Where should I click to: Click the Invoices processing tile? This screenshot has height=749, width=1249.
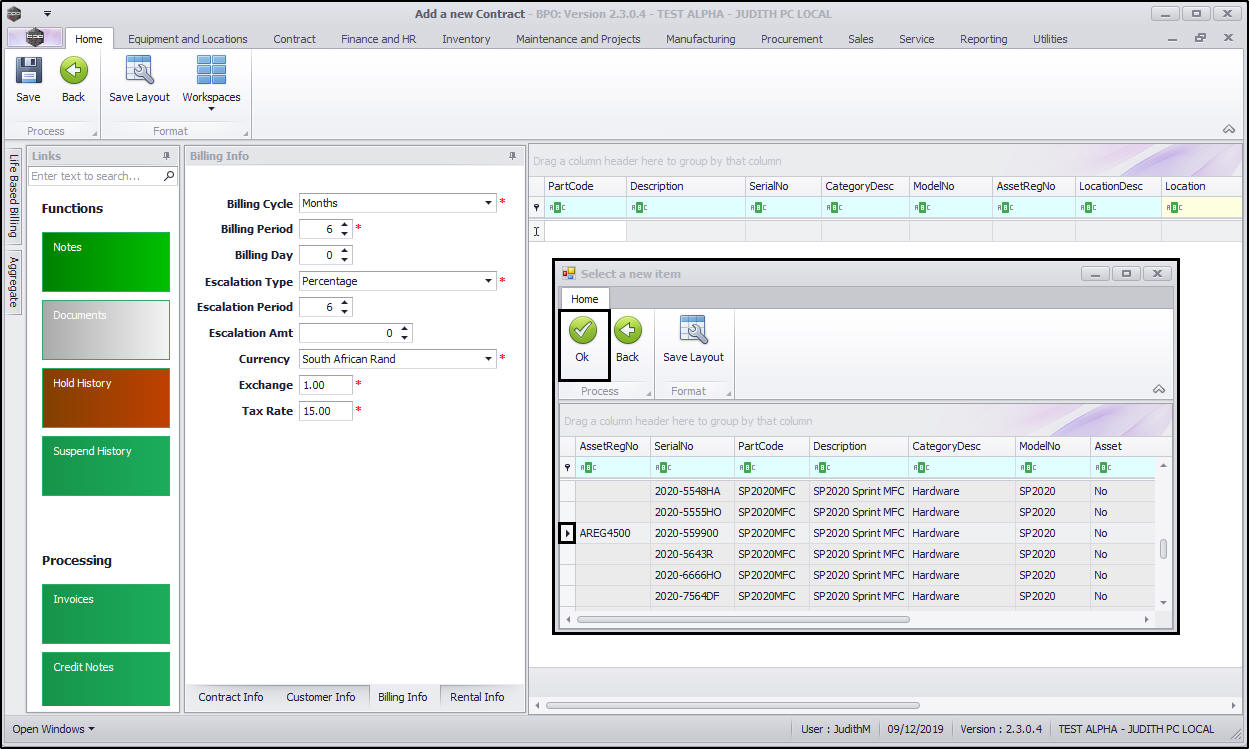[106, 614]
